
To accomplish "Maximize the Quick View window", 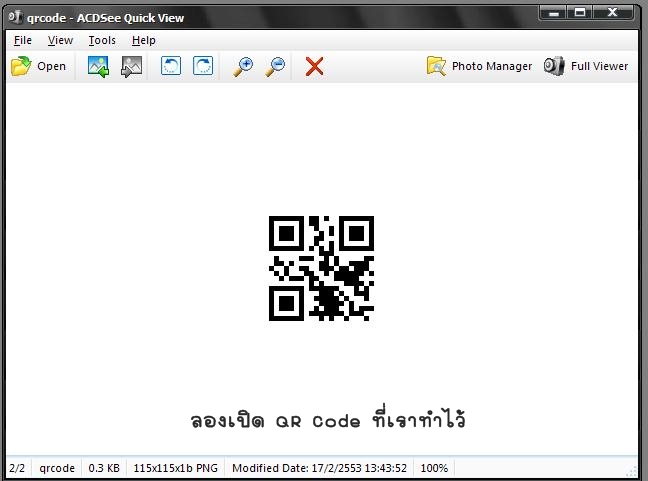I will (580, 13).
